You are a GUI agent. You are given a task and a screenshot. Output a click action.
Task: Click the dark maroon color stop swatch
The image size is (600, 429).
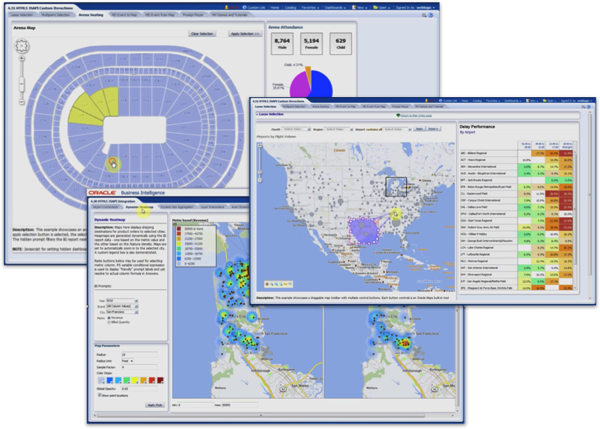click(160, 380)
